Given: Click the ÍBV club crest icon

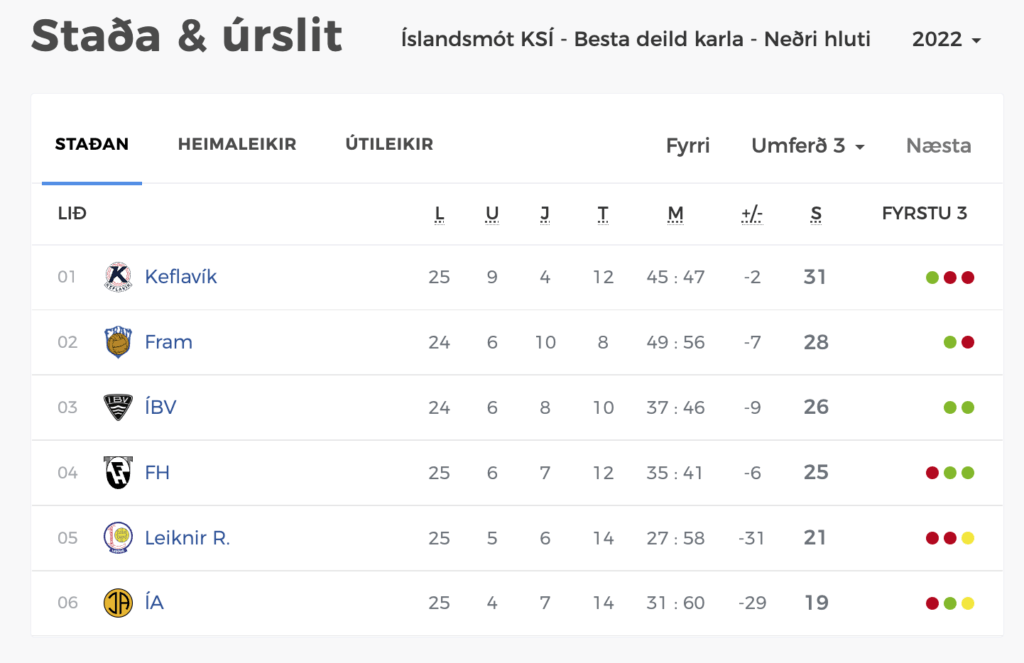Looking at the screenshot, I should (x=118, y=408).
